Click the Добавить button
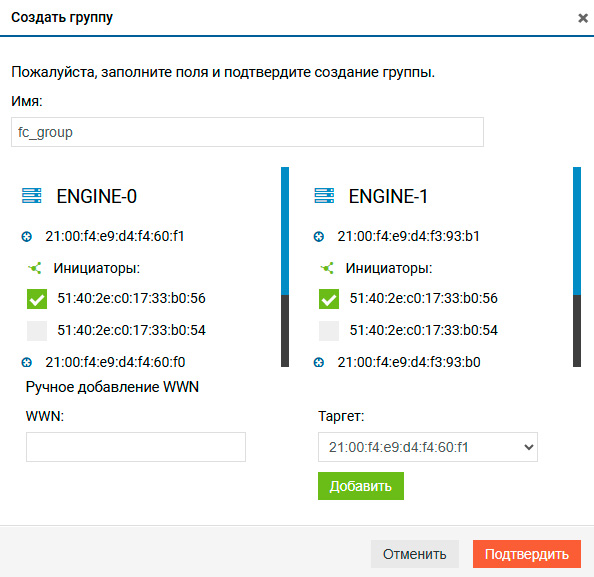The width and height of the screenshot is (594, 577). [x=361, y=486]
